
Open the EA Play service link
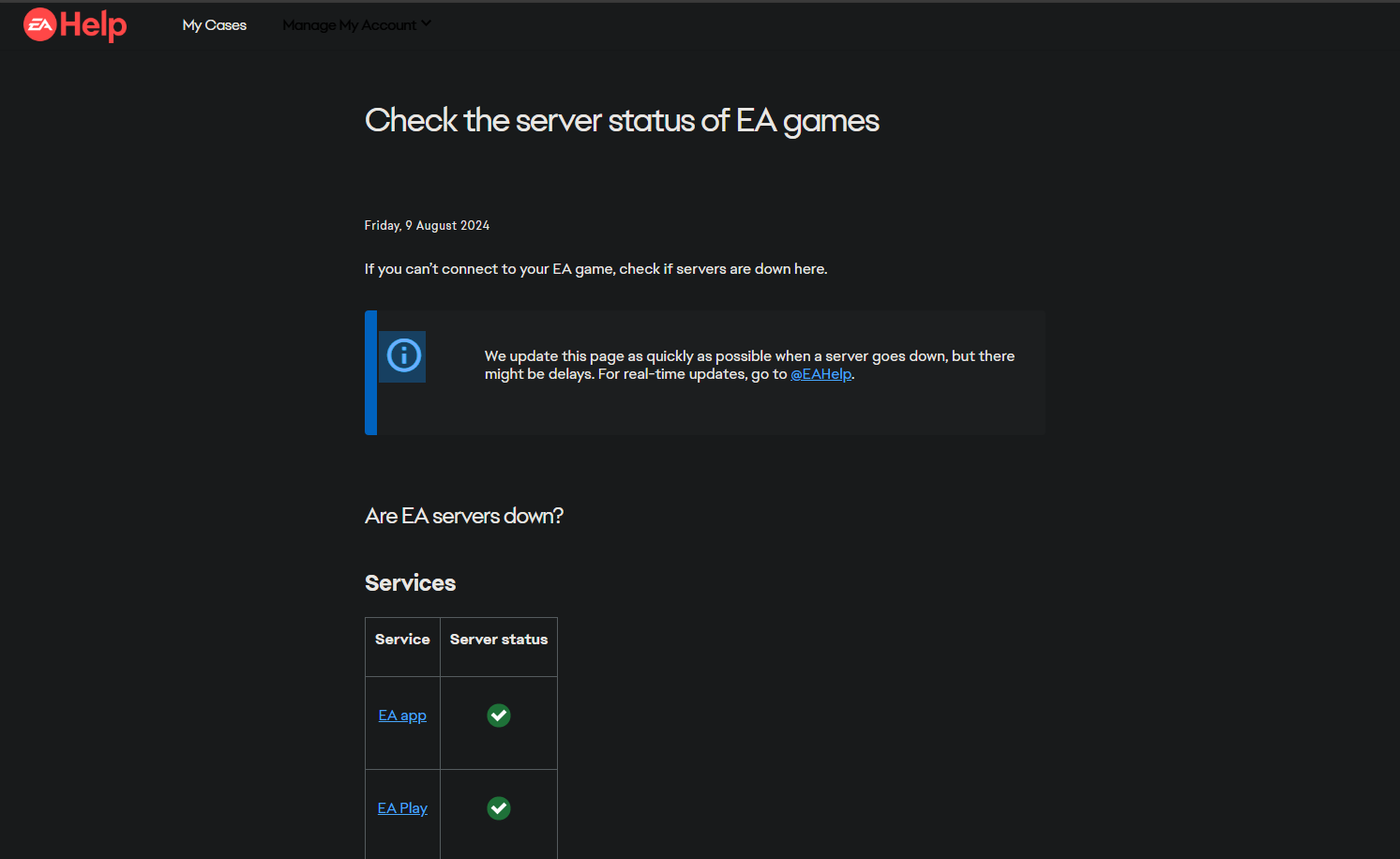[x=402, y=808]
